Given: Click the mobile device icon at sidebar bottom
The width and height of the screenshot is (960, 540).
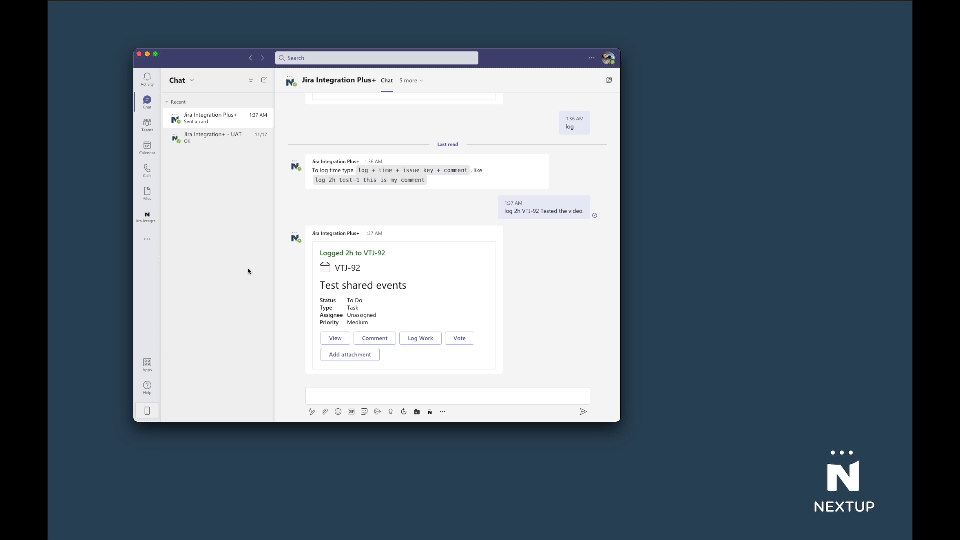Looking at the screenshot, I should [147, 411].
